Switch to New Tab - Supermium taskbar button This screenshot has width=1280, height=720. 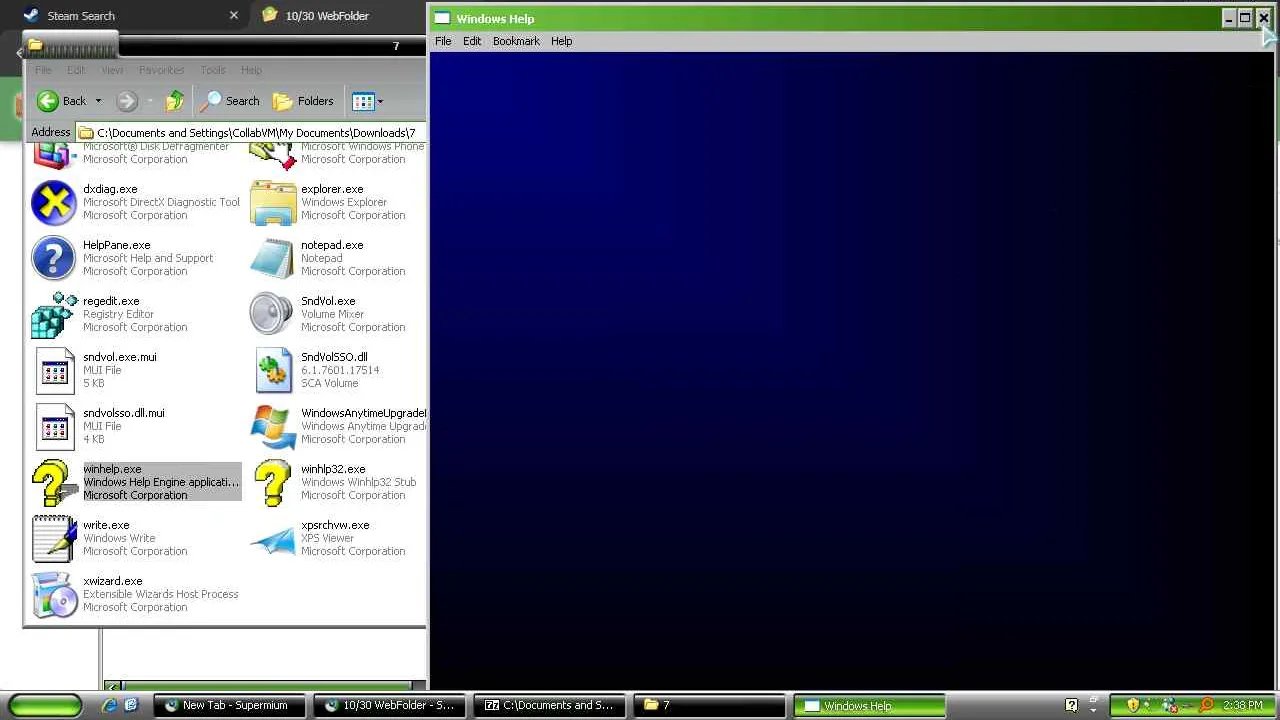point(230,705)
